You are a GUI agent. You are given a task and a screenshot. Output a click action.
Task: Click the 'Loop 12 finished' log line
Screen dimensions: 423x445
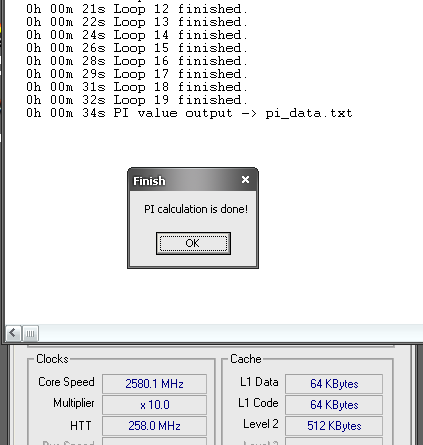pos(137,9)
